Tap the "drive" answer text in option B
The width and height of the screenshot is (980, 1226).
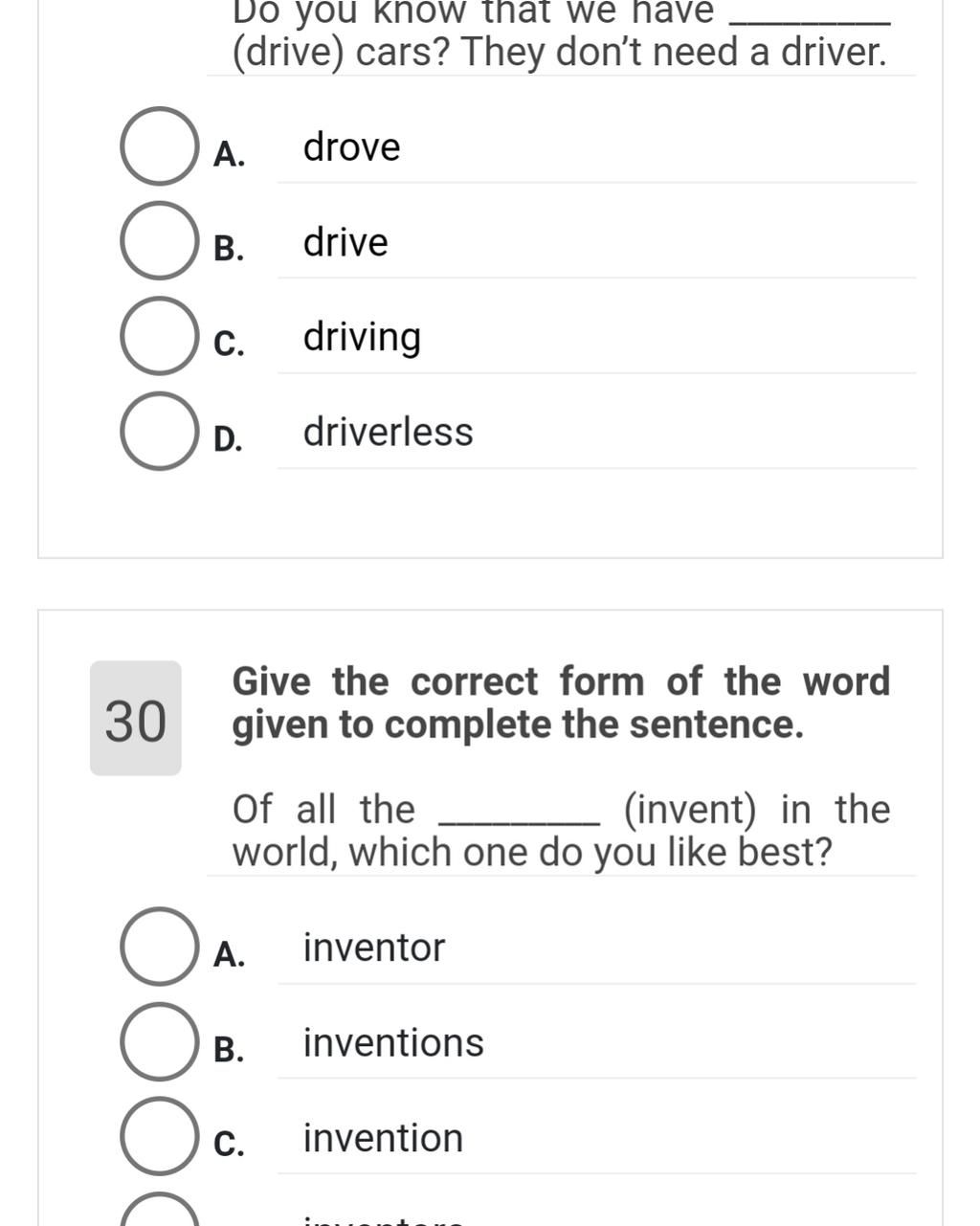(345, 242)
